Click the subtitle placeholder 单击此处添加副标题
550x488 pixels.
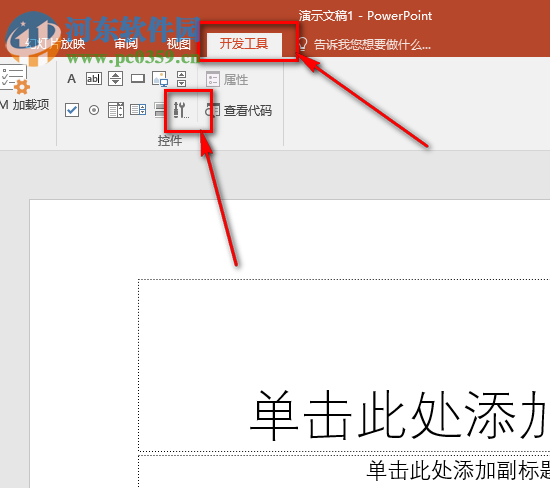pyautogui.click(x=344, y=472)
